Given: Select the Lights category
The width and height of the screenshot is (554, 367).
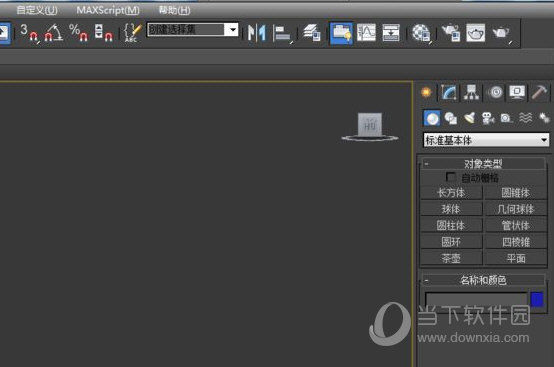Looking at the screenshot, I should coord(470,118).
